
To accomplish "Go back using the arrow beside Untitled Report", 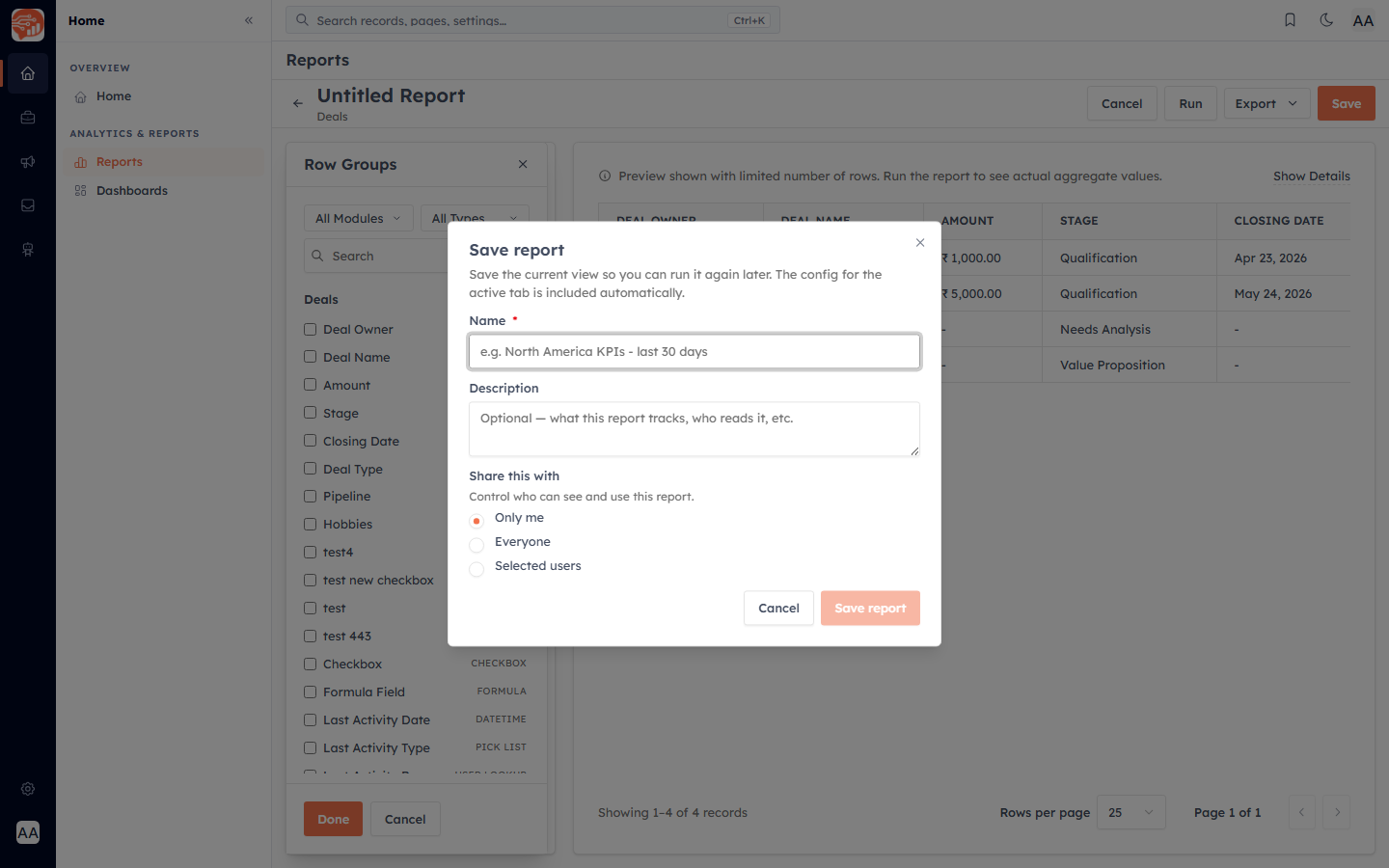I will [x=298, y=103].
